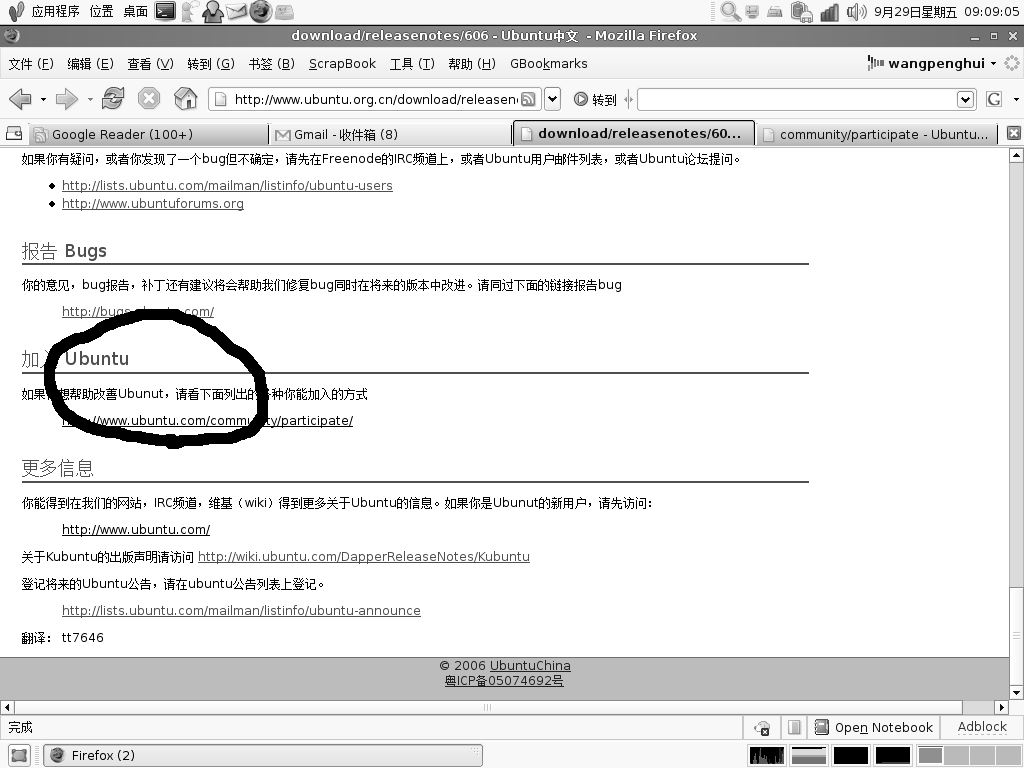
Task: Open a new tab from tab bar icon
Action: pos(14,134)
